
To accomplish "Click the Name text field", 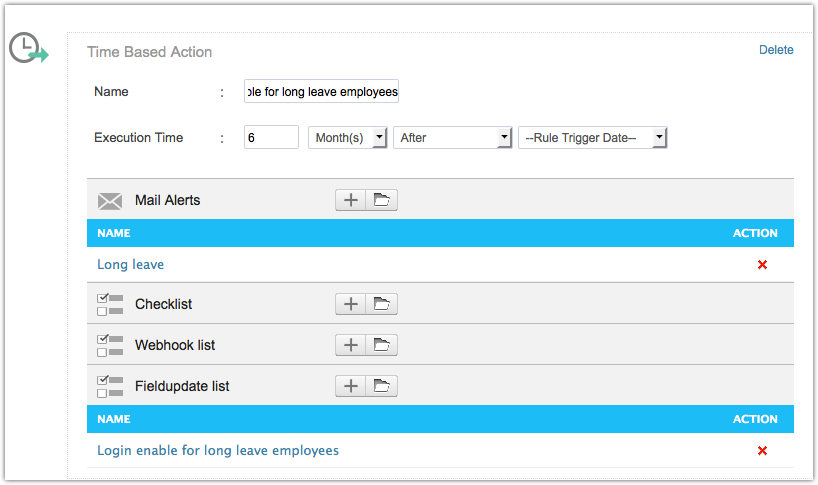I will pos(321,92).
